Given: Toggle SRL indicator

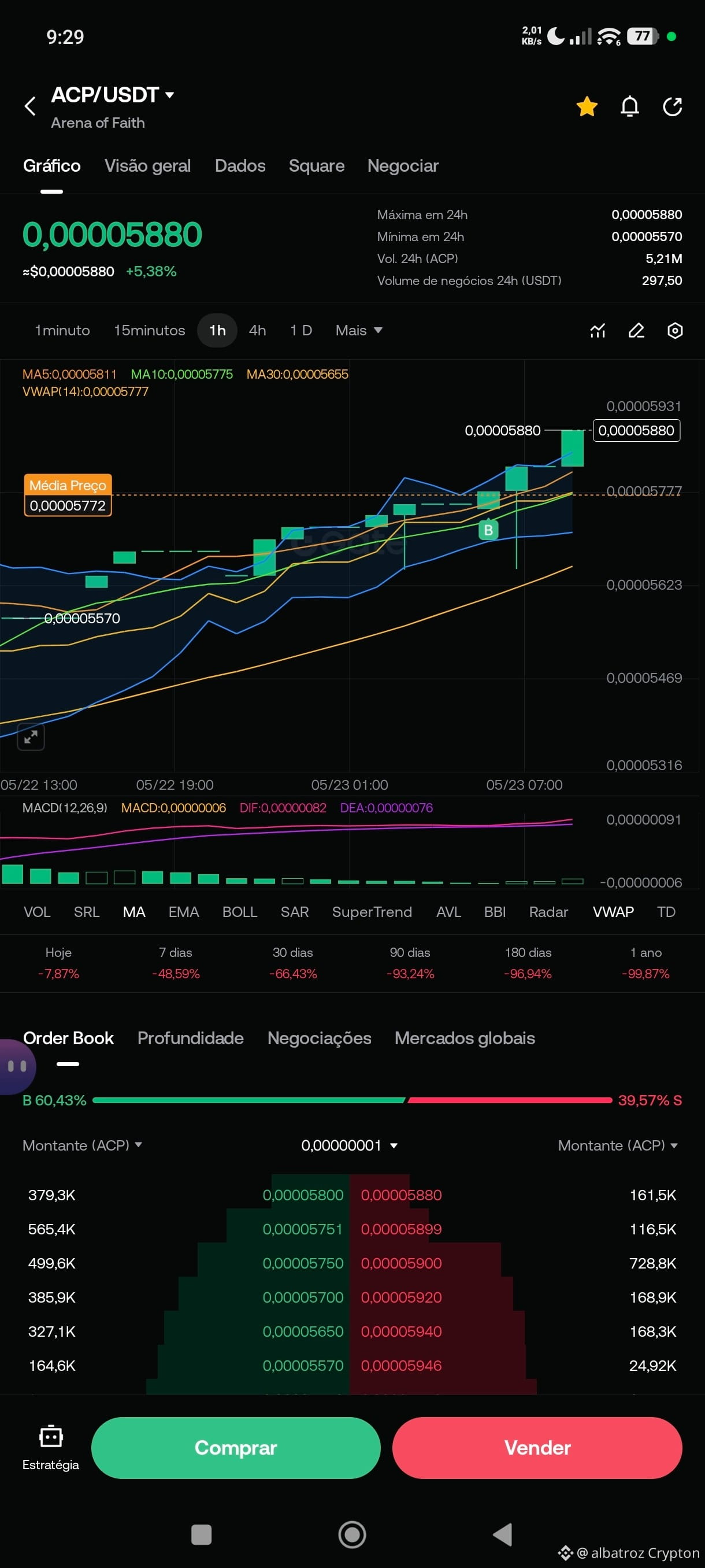Looking at the screenshot, I should [x=86, y=912].
